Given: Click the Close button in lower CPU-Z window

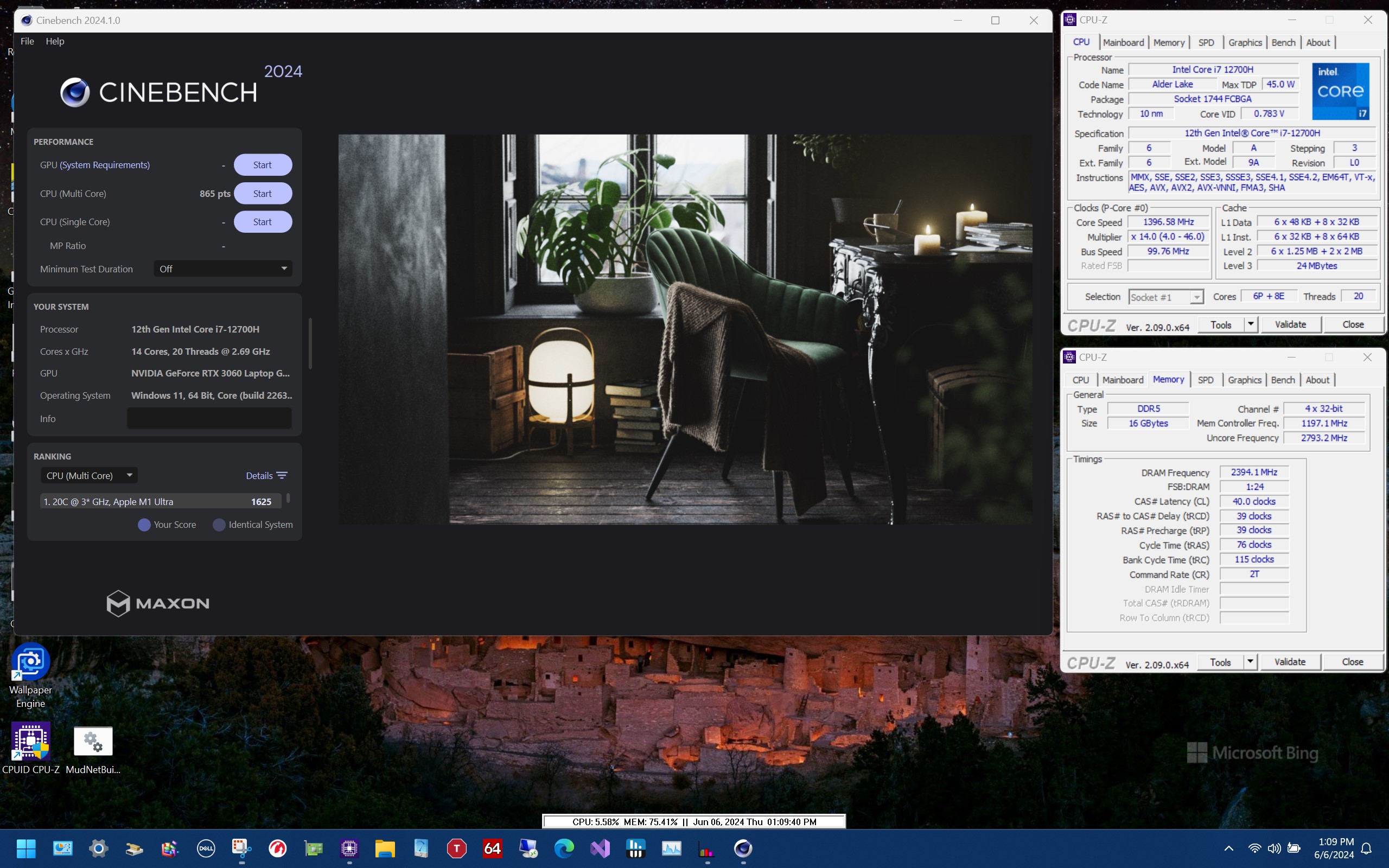Looking at the screenshot, I should click(x=1352, y=662).
